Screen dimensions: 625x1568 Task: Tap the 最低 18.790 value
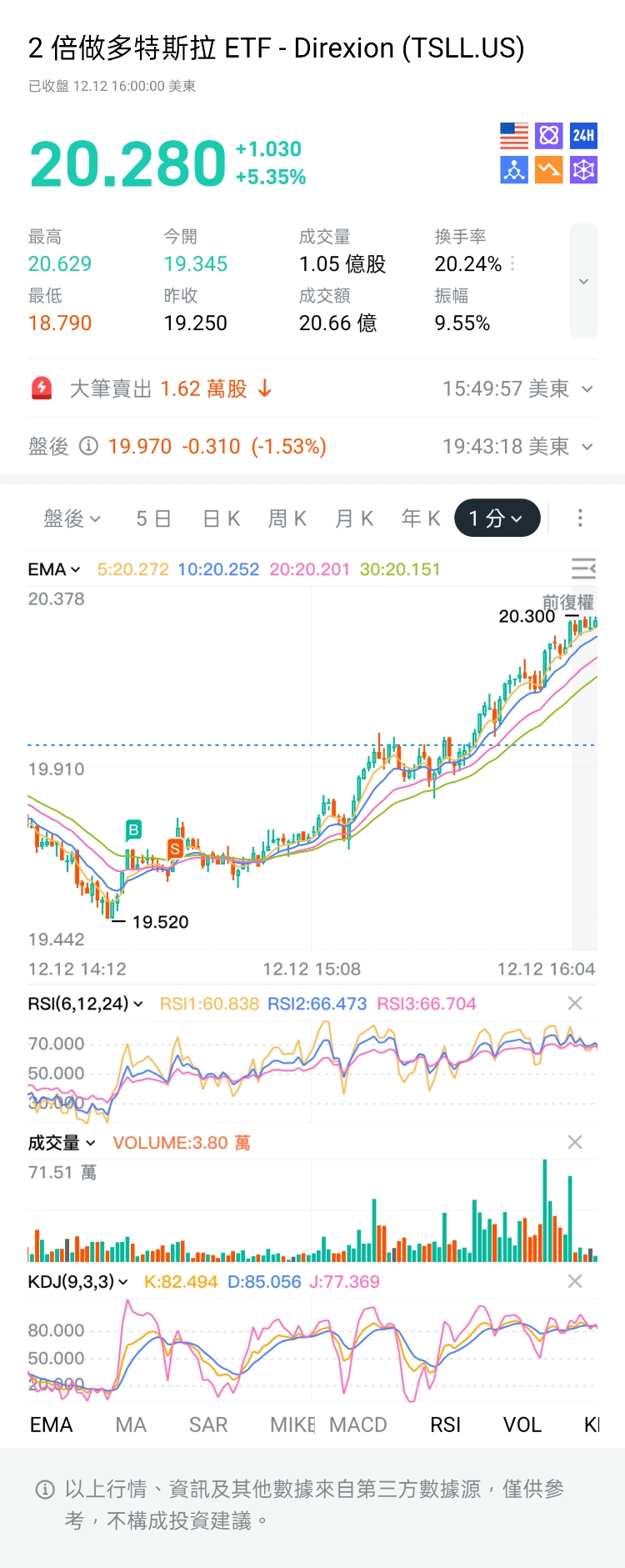60,323
